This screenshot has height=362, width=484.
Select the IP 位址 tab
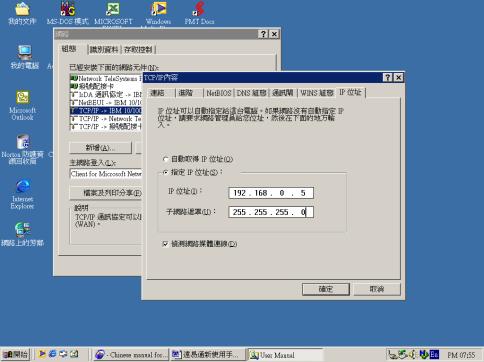pos(350,92)
